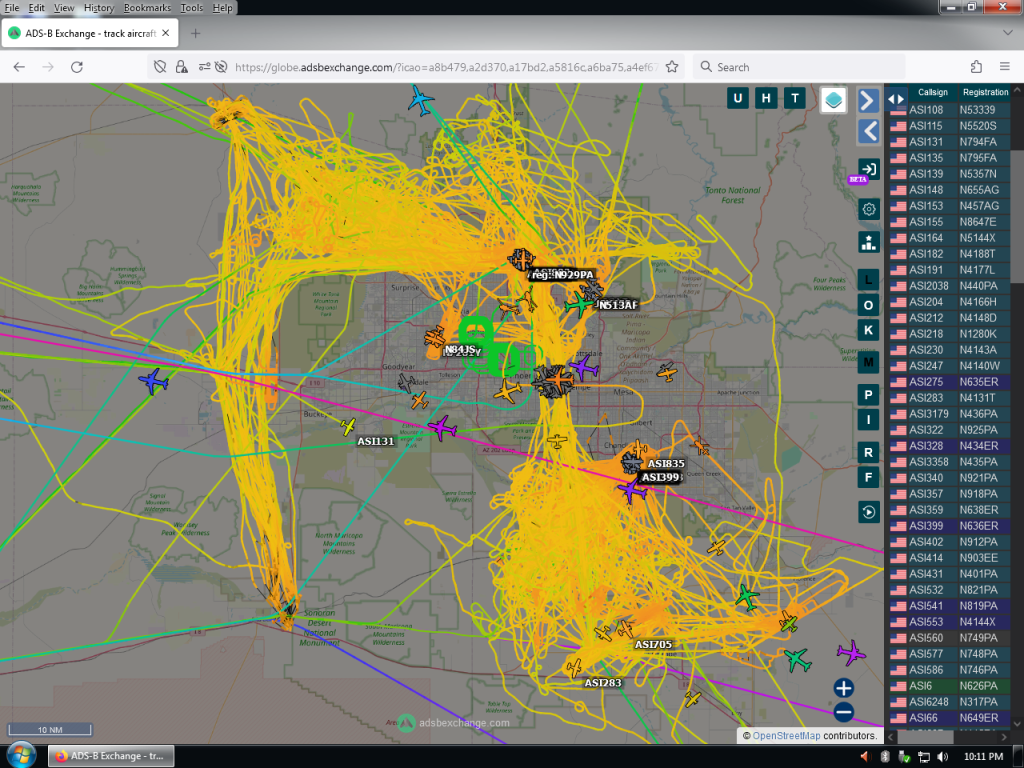Select the green N513AF aircraft icon
Viewport: 1024px width, 768px height.
click(x=579, y=304)
